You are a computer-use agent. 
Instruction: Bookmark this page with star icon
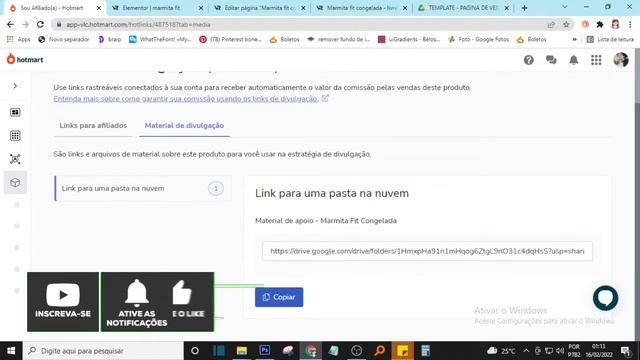click(566, 24)
